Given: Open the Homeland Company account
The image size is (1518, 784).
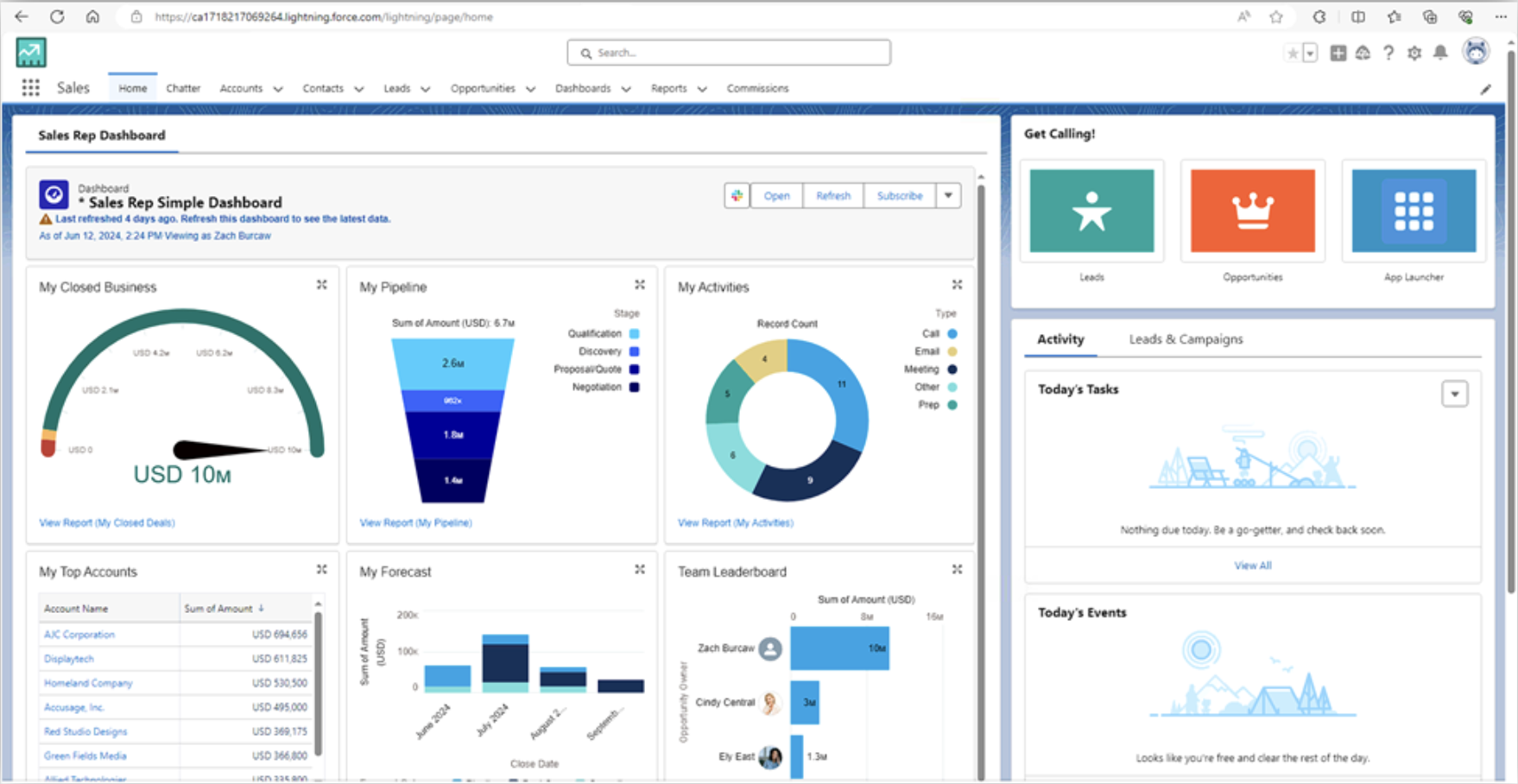Looking at the screenshot, I should tap(88, 683).
